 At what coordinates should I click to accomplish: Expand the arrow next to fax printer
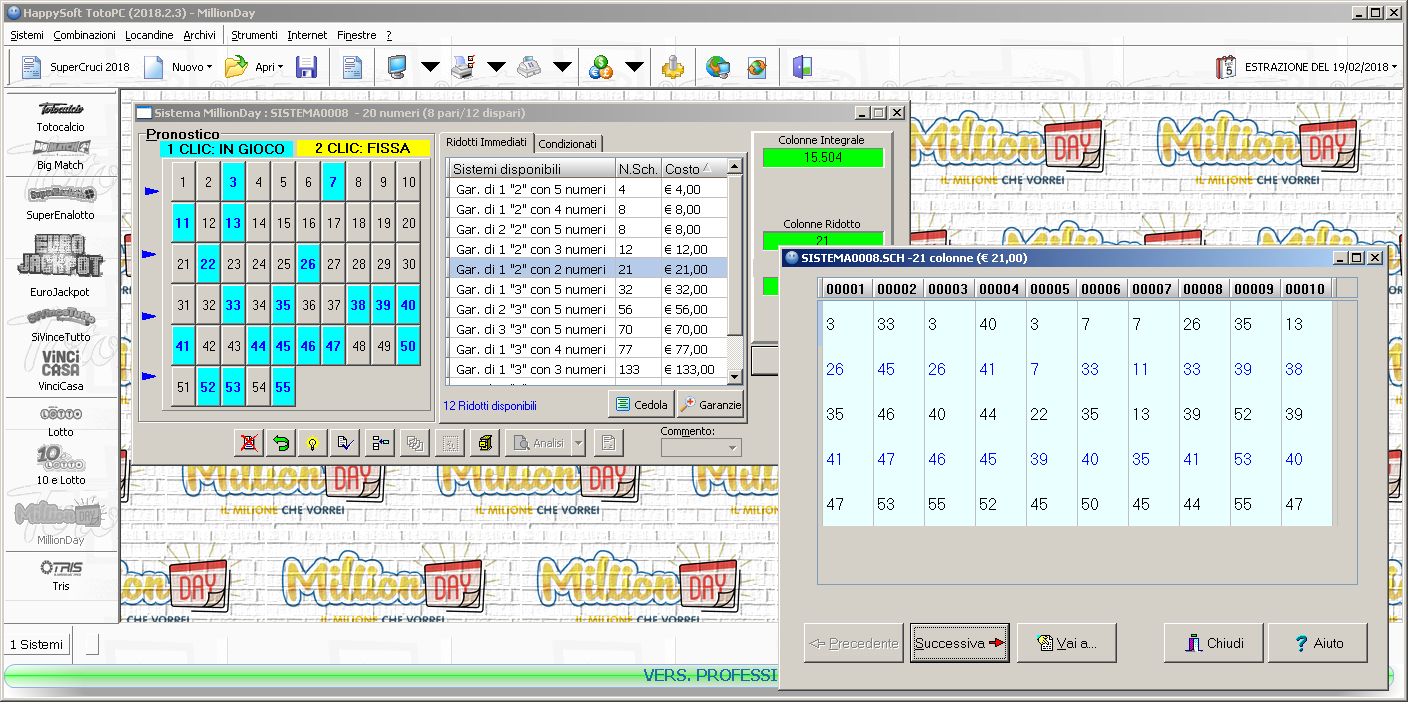(x=562, y=67)
